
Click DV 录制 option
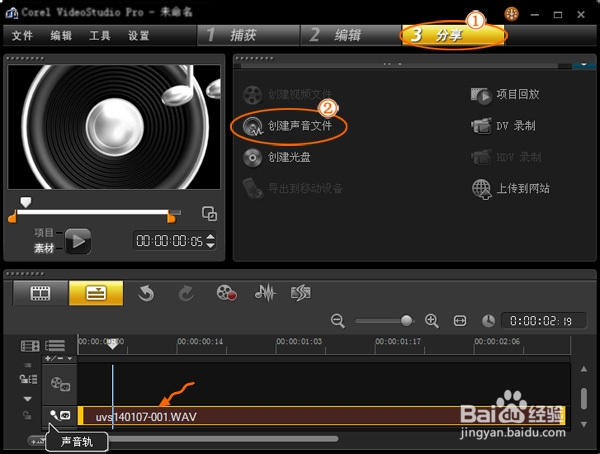(515, 126)
